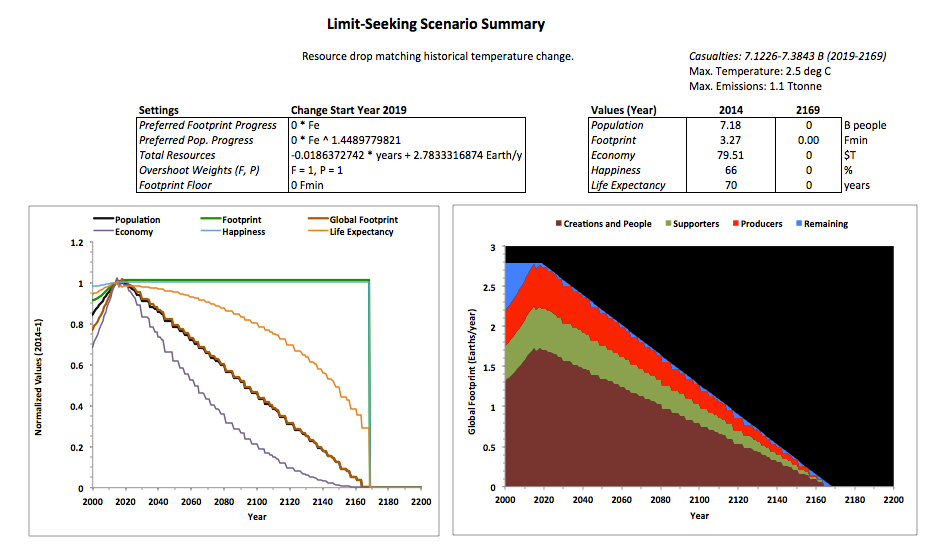The width and height of the screenshot is (952, 554).
Task: Click the '0 * Fe ^ 1.4489779821' cell
Action: coord(407,140)
